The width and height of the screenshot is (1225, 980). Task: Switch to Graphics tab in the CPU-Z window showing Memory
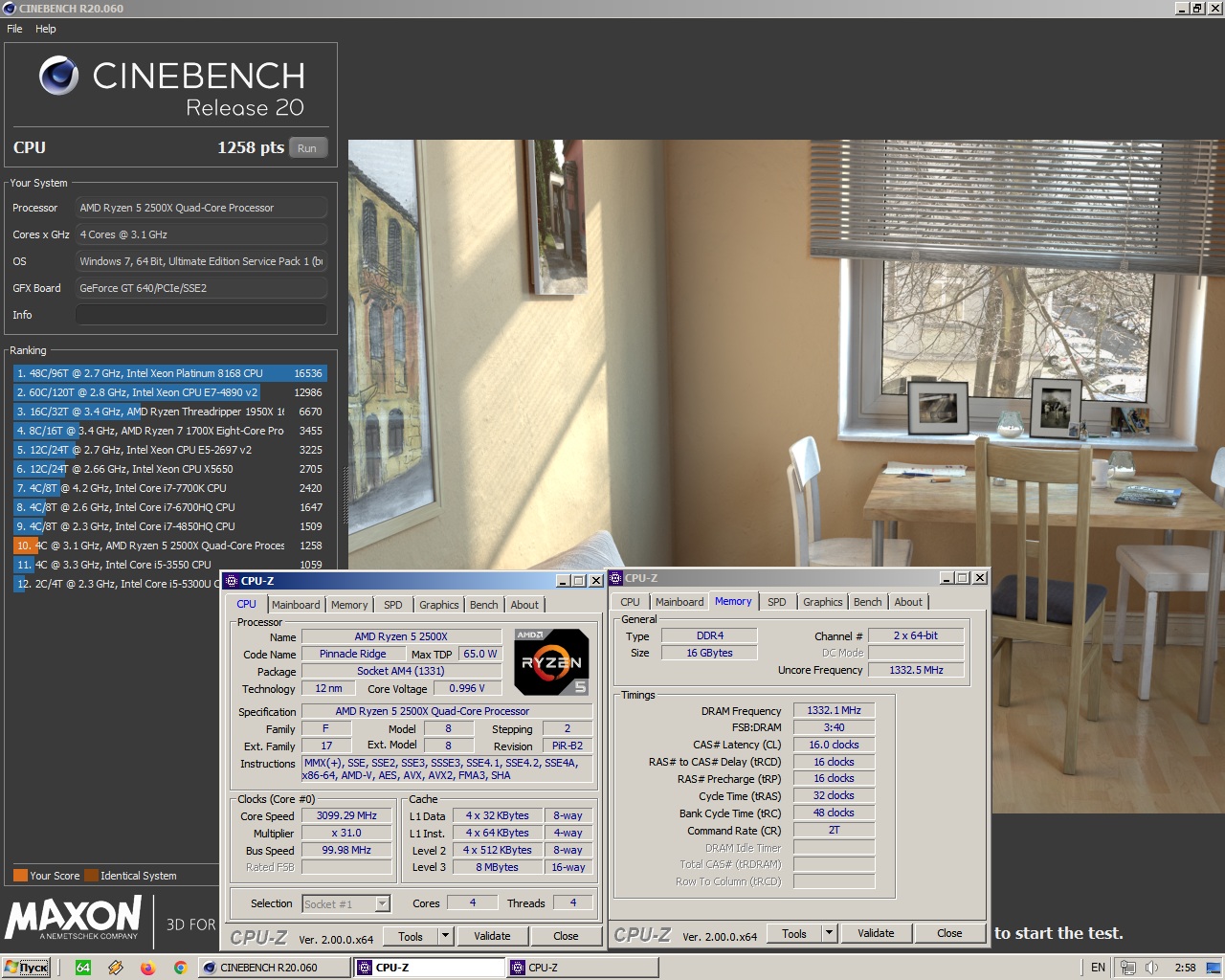tap(823, 602)
